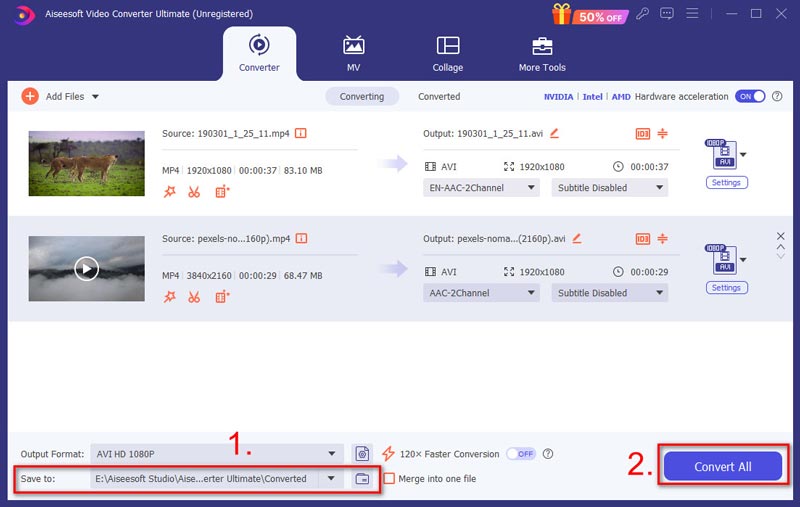This screenshot has width=800, height=507.
Task: Cut the pexels video with scissors icon
Action: [x=194, y=297]
